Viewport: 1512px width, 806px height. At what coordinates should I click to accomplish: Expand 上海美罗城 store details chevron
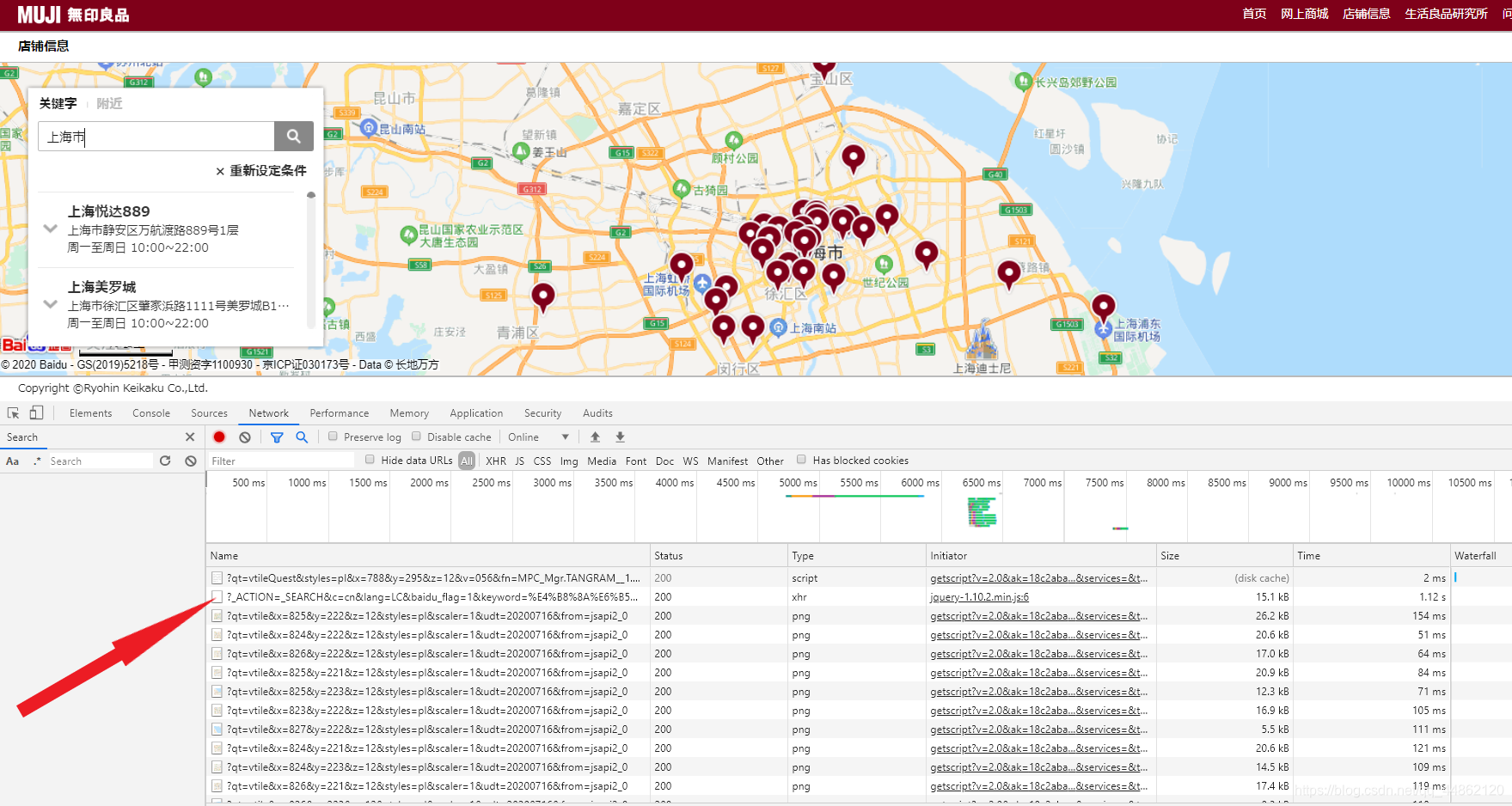pyautogui.click(x=51, y=304)
